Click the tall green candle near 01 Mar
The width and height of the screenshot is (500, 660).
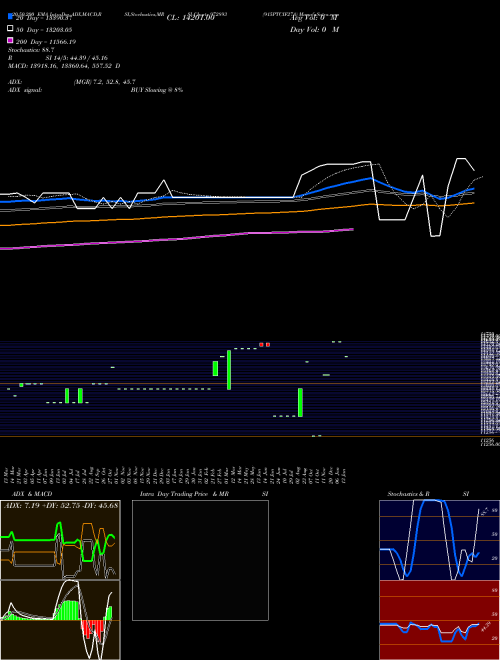point(229,370)
